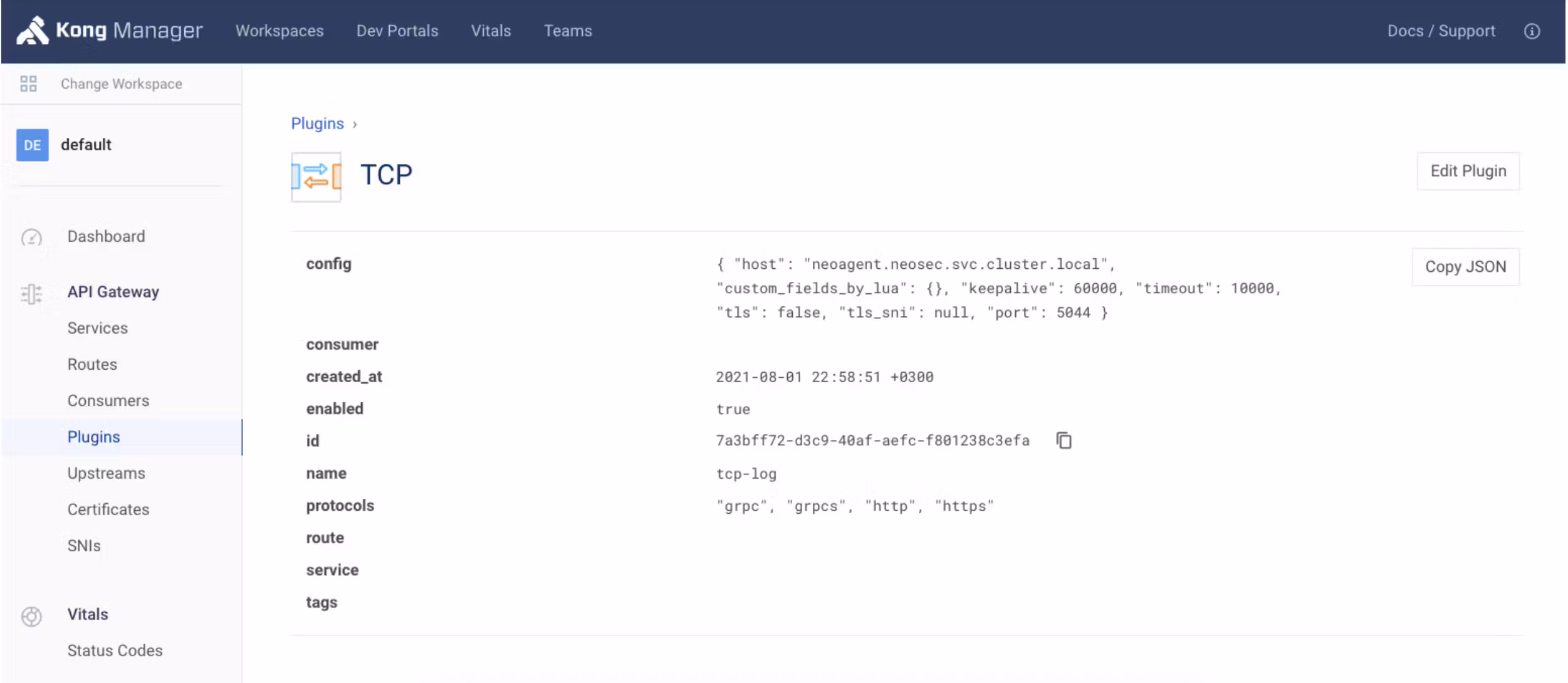
Task: Select Services in the sidebar
Action: 98,328
